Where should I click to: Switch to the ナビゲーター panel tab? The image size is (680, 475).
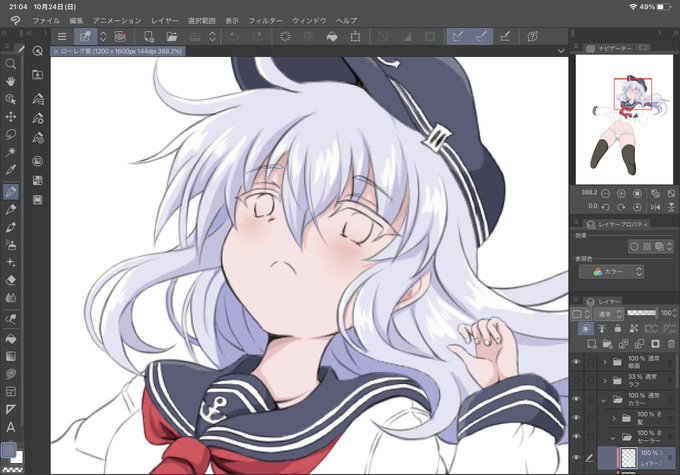click(611, 48)
